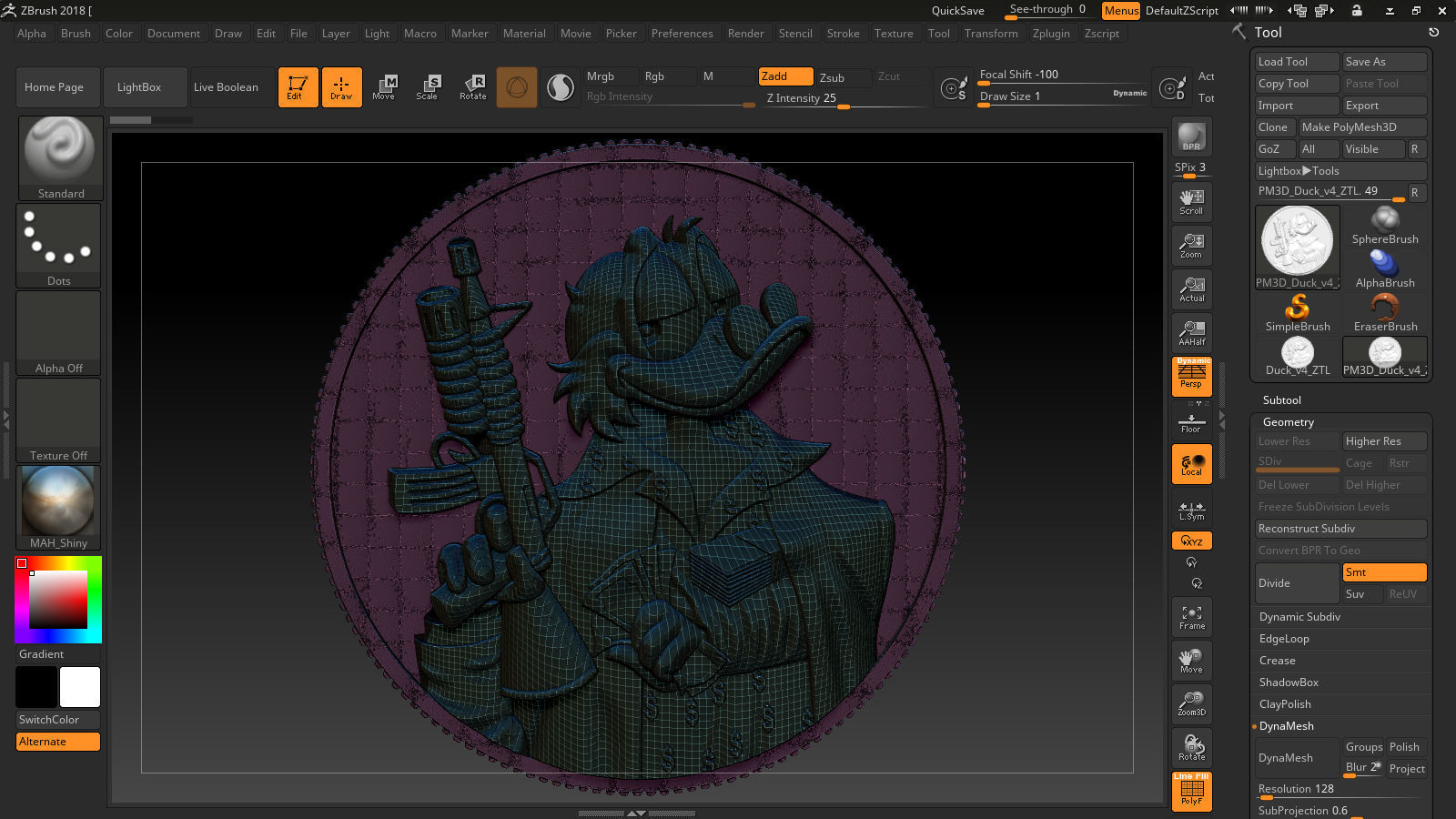Activate Edit mode button
The height and width of the screenshot is (819, 1456).
tap(298, 87)
